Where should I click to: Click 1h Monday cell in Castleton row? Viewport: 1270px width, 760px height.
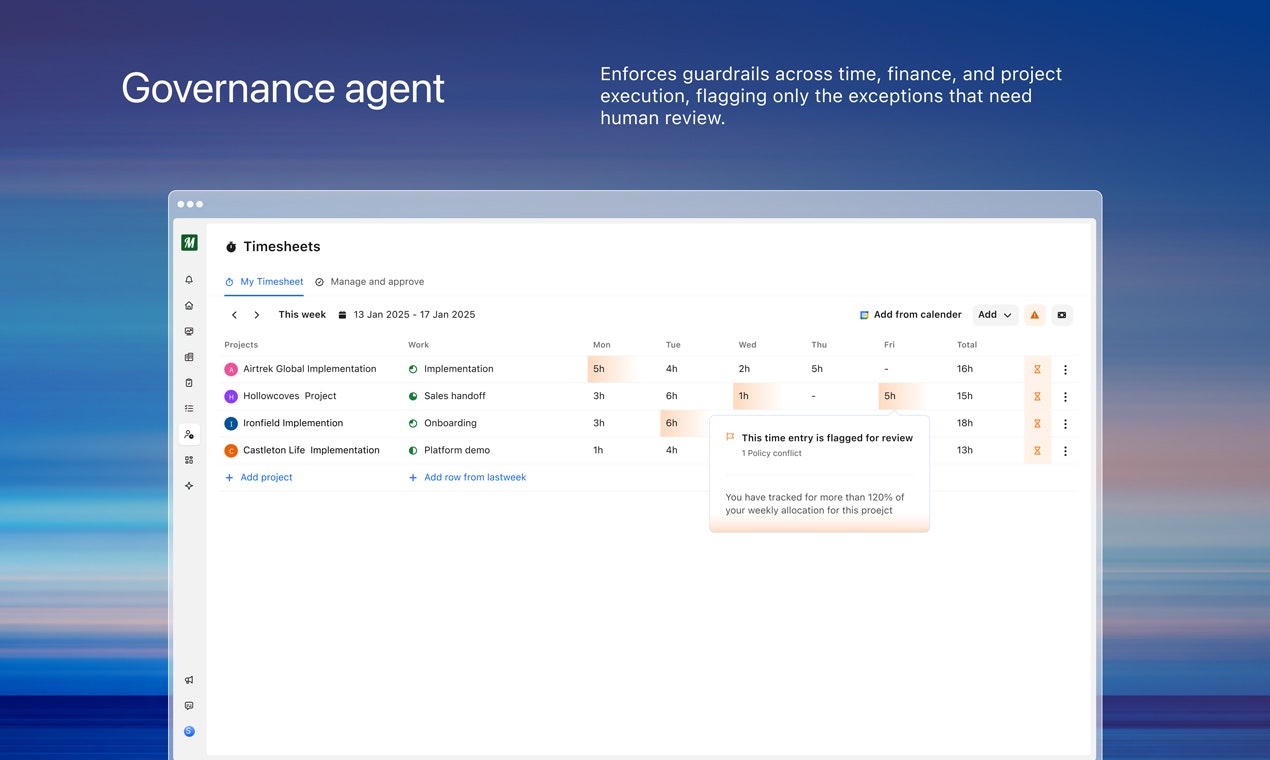tap(598, 450)
